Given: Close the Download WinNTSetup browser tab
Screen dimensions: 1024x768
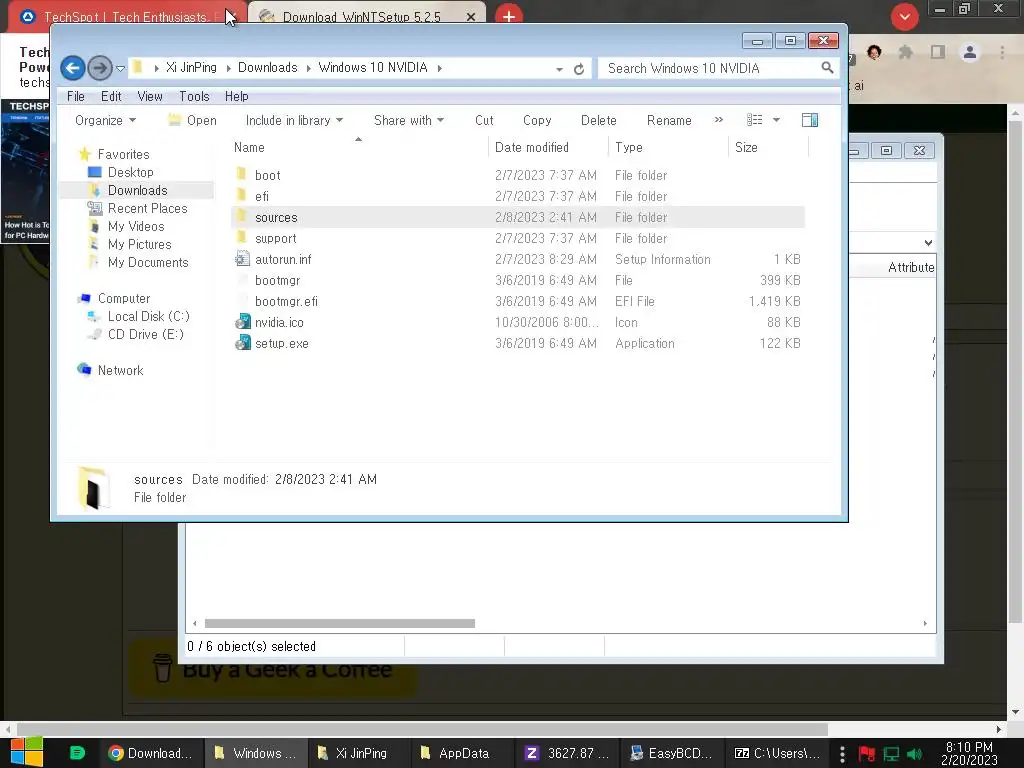Looking at the screenshot, I should (471, 17).
